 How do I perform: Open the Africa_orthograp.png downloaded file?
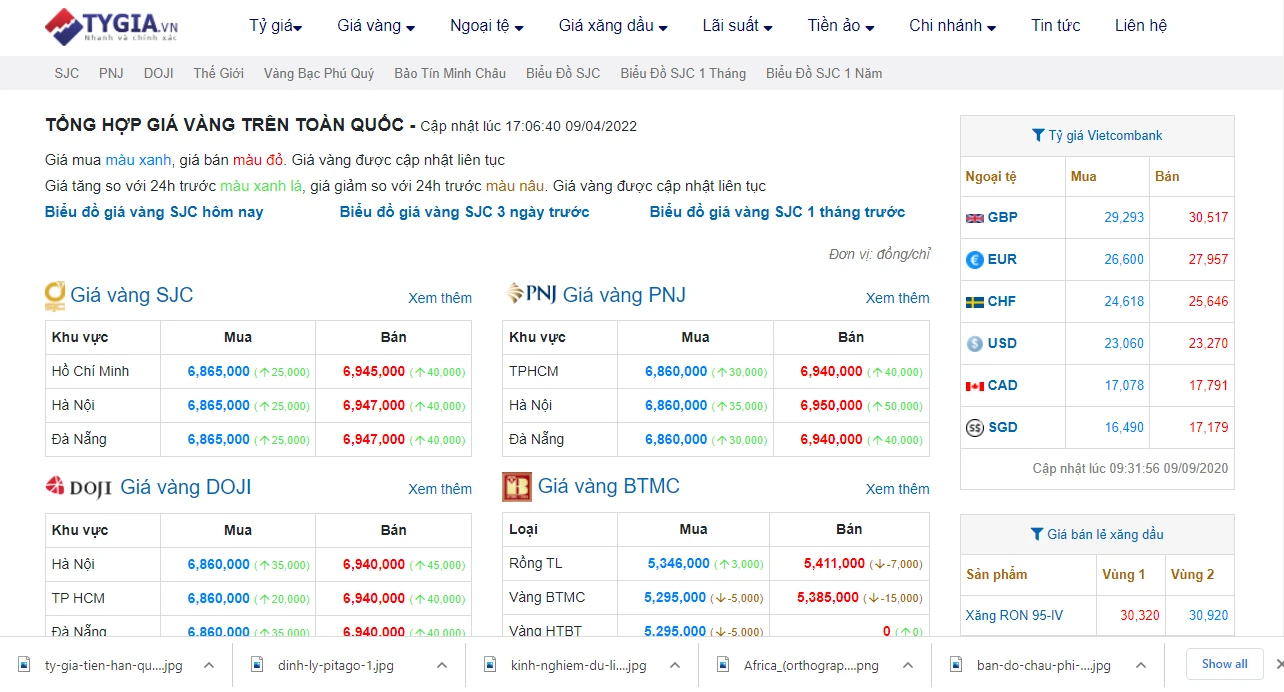point(810,663)
